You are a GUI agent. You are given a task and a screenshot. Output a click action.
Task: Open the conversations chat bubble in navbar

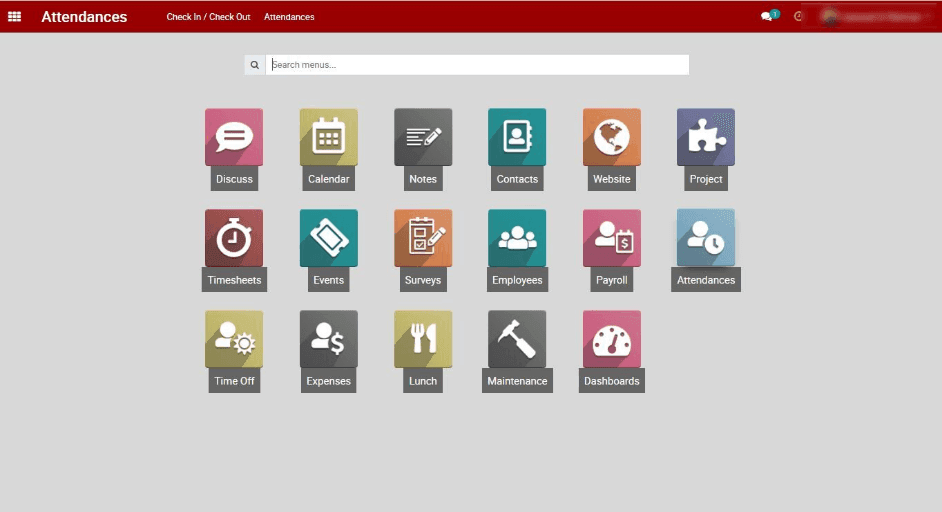click(768, 17)
